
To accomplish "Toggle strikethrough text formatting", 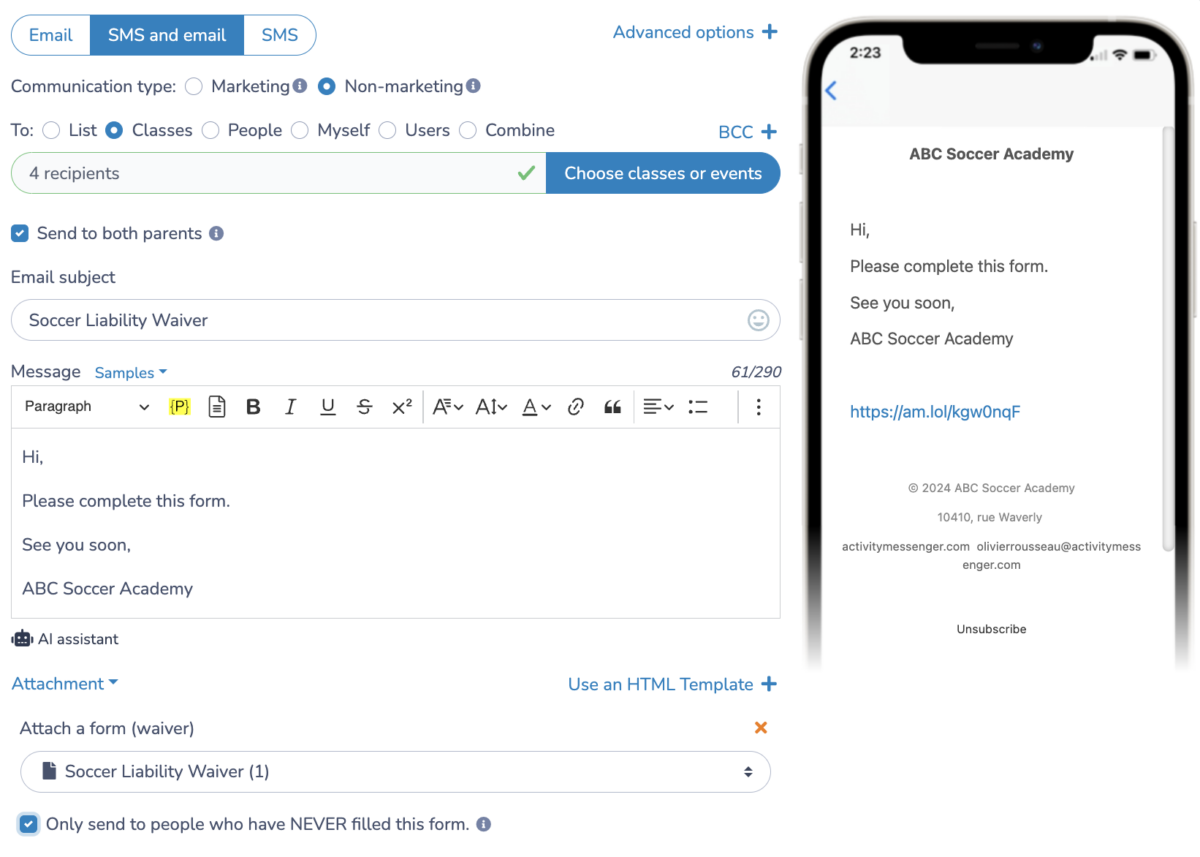I will pos(364,406).
